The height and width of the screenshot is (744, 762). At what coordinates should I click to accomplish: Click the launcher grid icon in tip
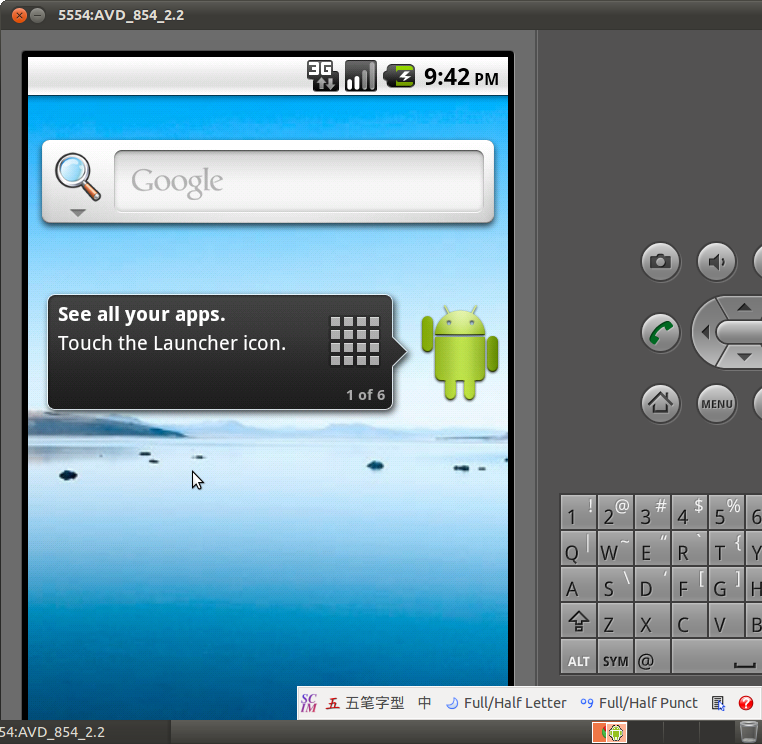[x=355, y=340]
